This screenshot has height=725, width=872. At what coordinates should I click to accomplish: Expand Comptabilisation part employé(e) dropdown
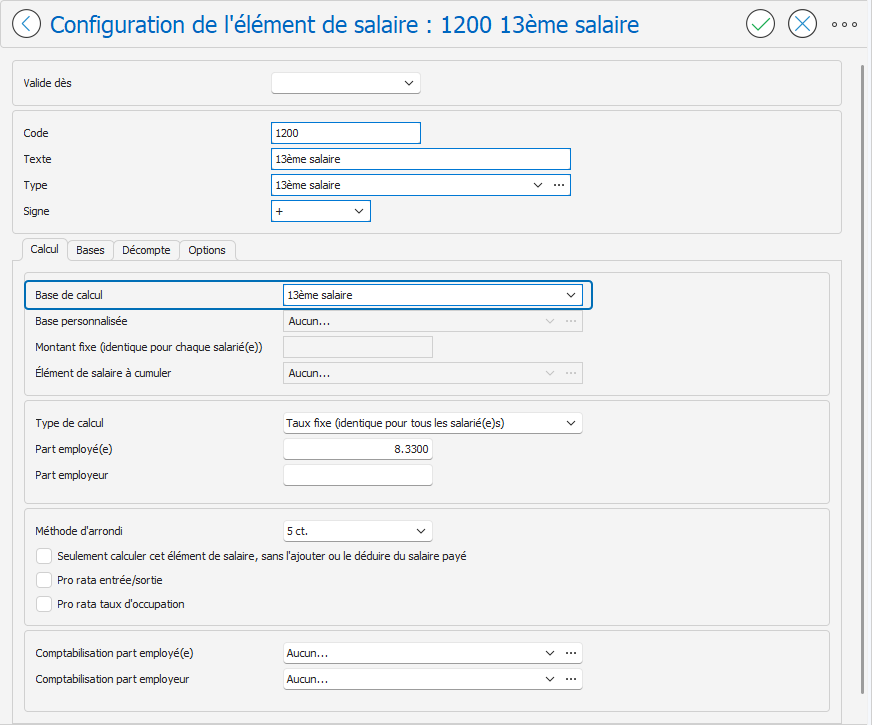coord(549,653)
